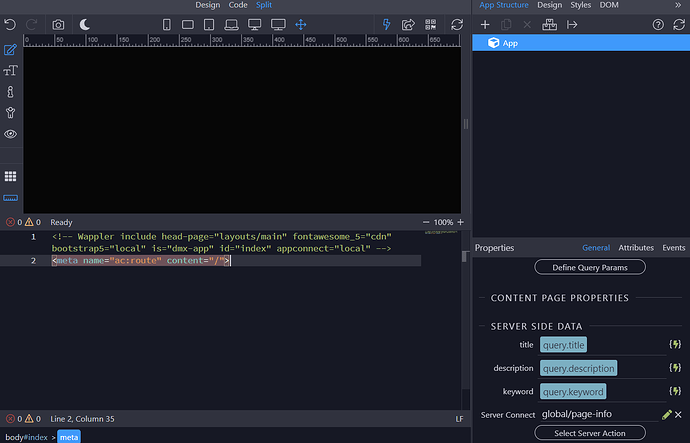Open dynamic data picker for keyword field
690x443 pixels.
(x=676, y=391)
